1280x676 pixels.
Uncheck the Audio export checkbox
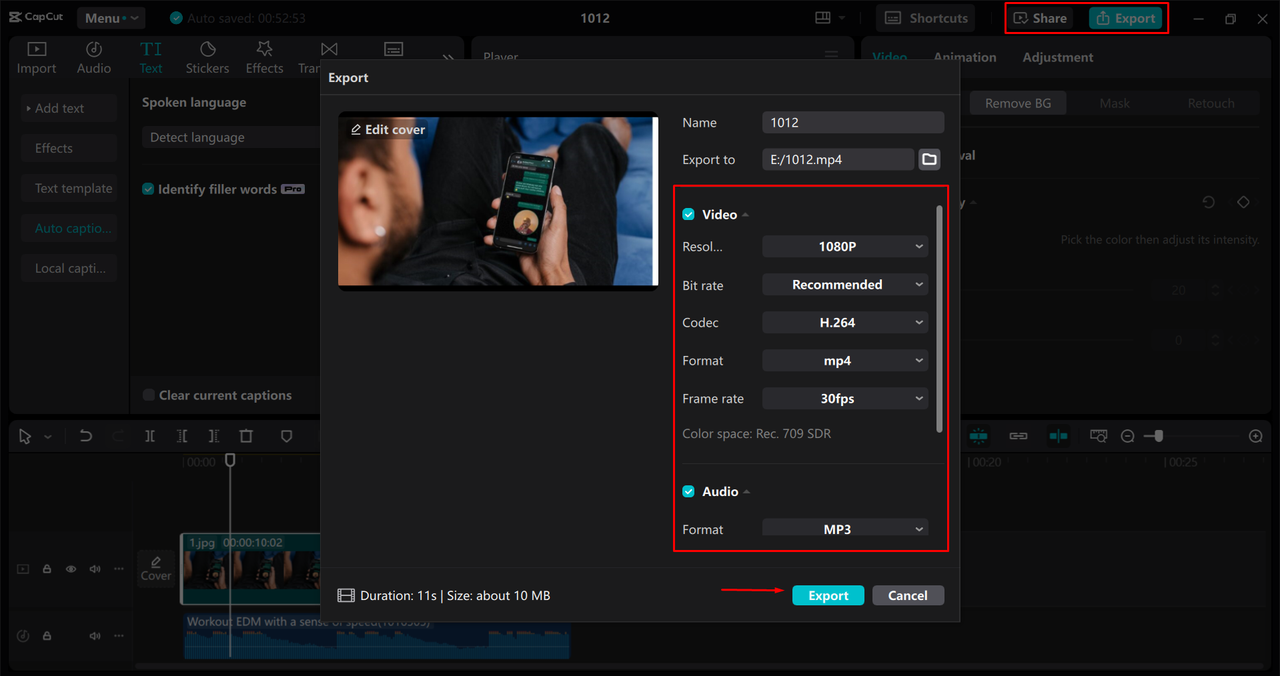[688, 491]
